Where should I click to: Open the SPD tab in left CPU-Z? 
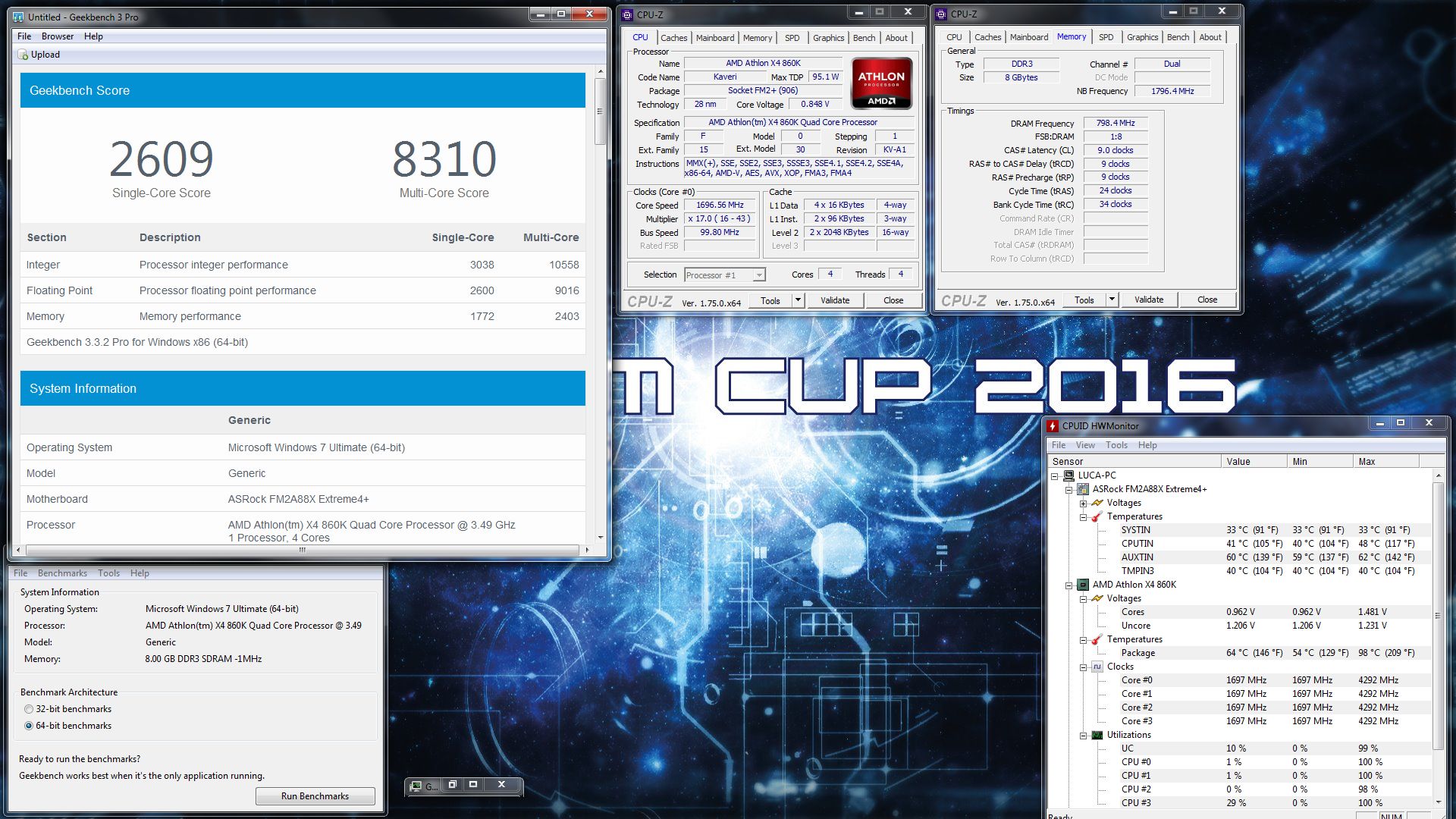pyautogui.click(x=792, y=38)
